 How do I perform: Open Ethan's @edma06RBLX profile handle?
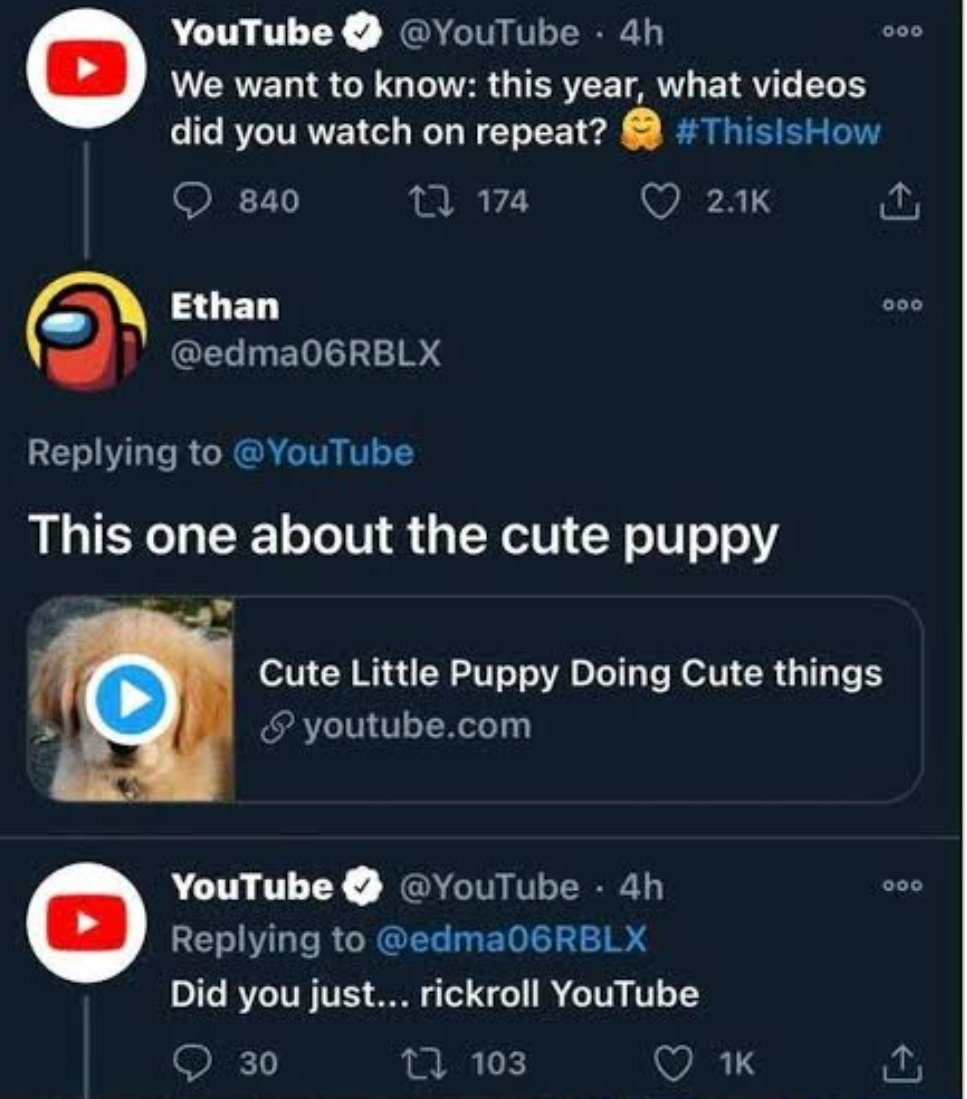click(306, 354)
